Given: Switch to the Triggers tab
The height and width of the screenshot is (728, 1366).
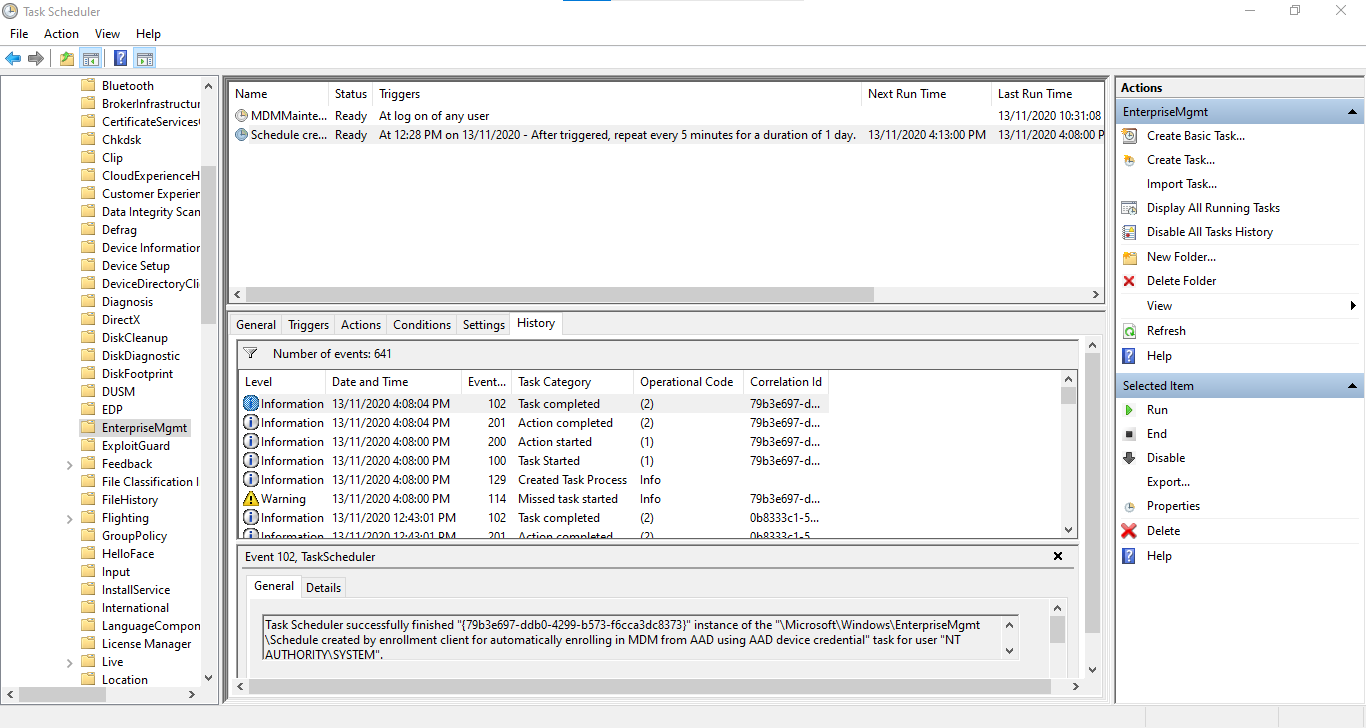Looking at the screenshot, I should [x=307, y=324].
